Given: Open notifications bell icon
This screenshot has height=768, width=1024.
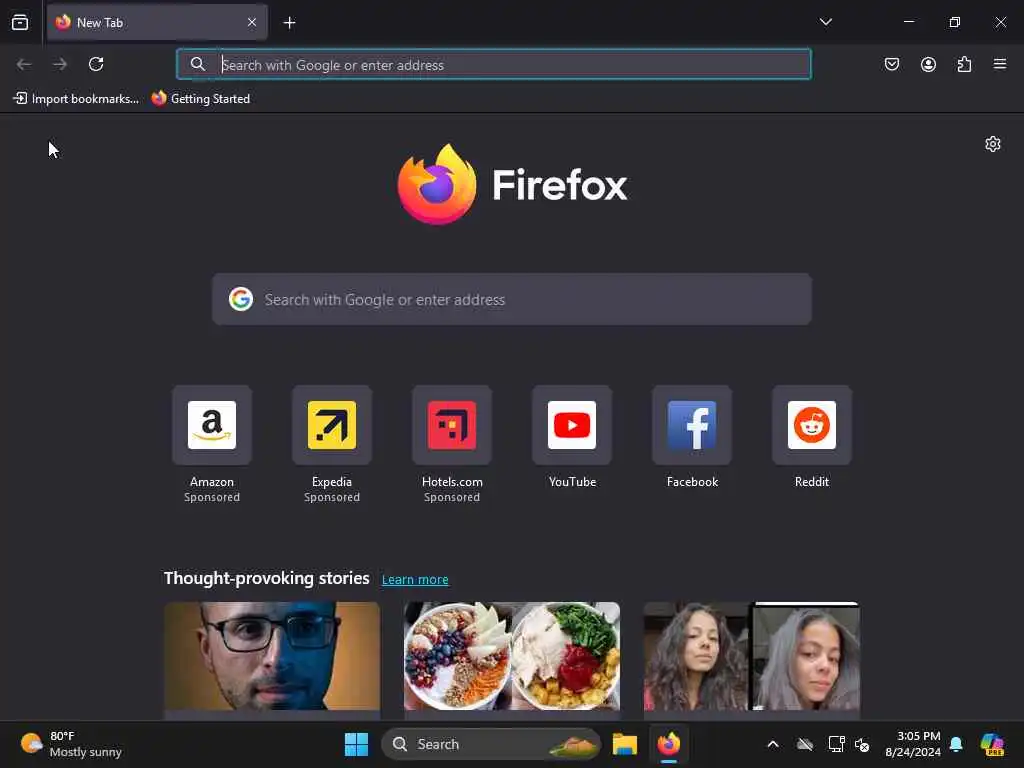Looking at the screenshot, I should (x=956, y=744).
